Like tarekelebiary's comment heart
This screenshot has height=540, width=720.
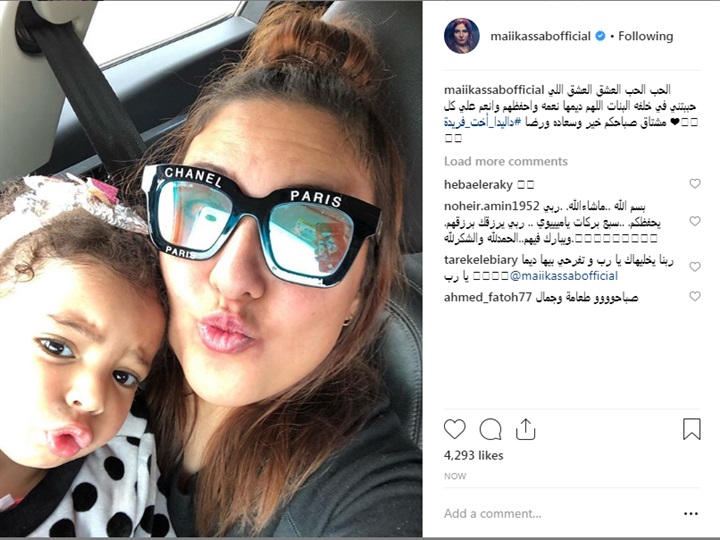coord(695,267)
